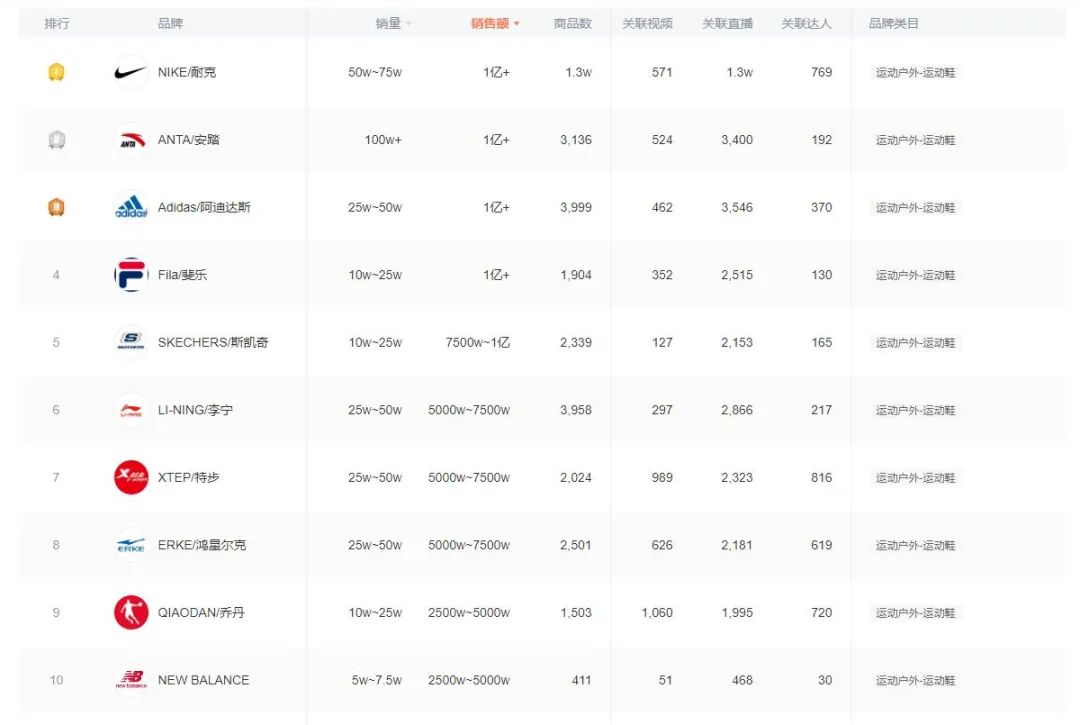
Task: Click the gold medal icon for rank one
Action: (56, 72)
